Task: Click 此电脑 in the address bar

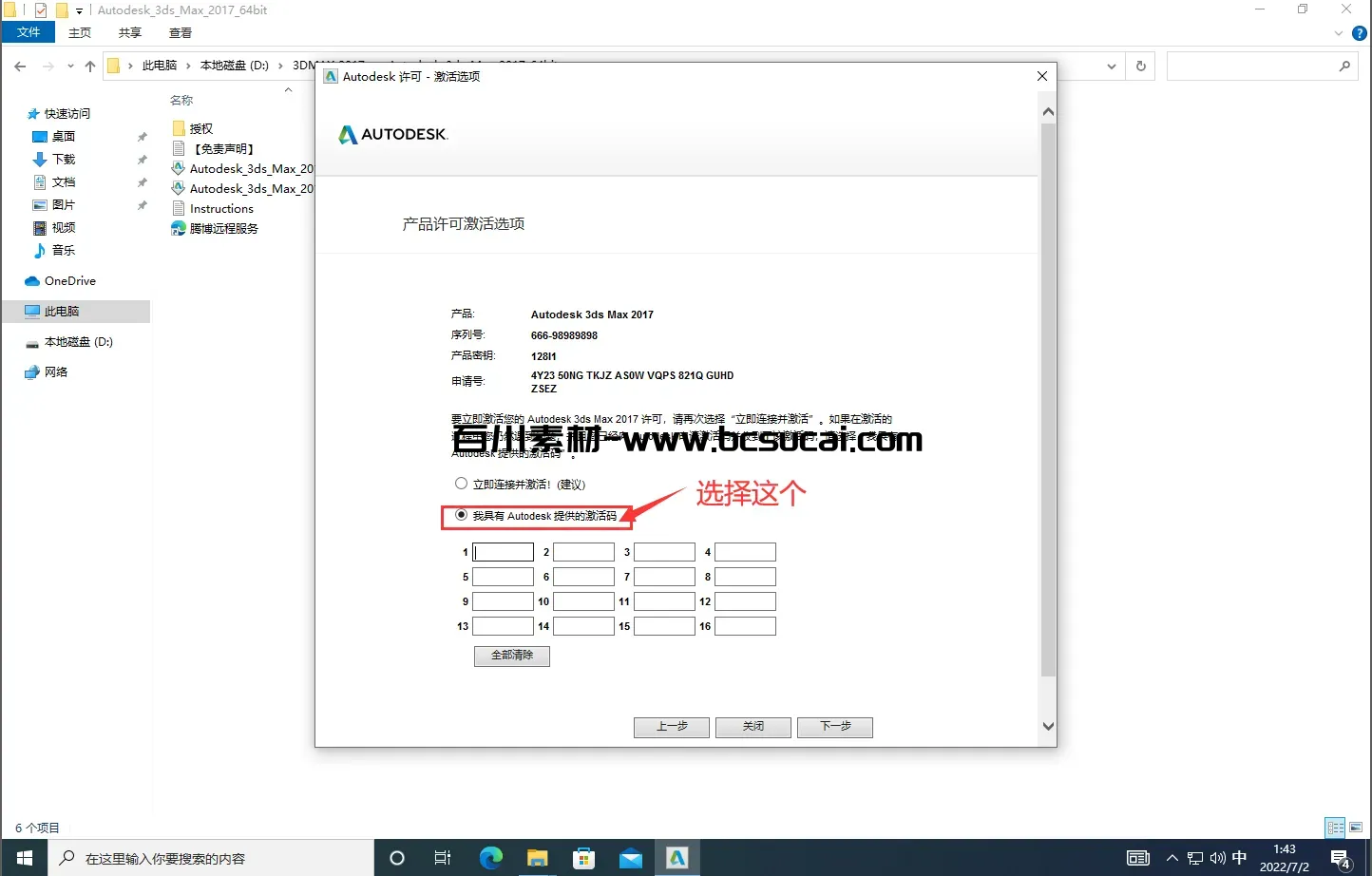Action: (160, 66)
